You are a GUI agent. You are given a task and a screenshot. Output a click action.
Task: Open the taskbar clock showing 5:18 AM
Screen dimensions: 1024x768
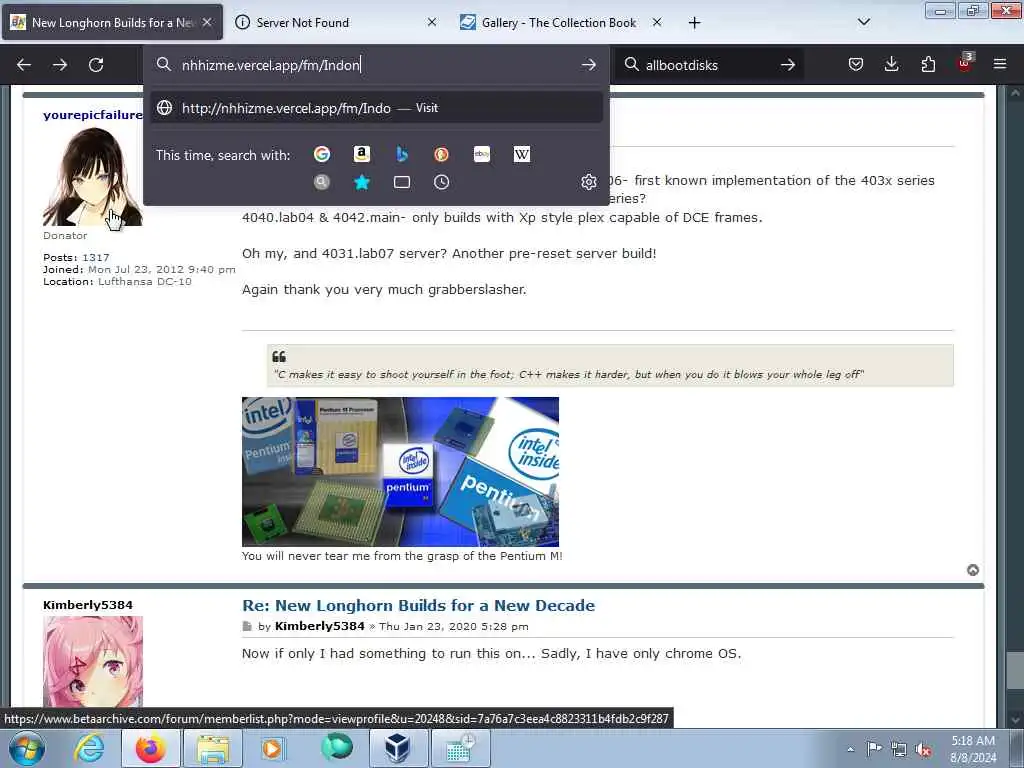(x=973, y=749)
